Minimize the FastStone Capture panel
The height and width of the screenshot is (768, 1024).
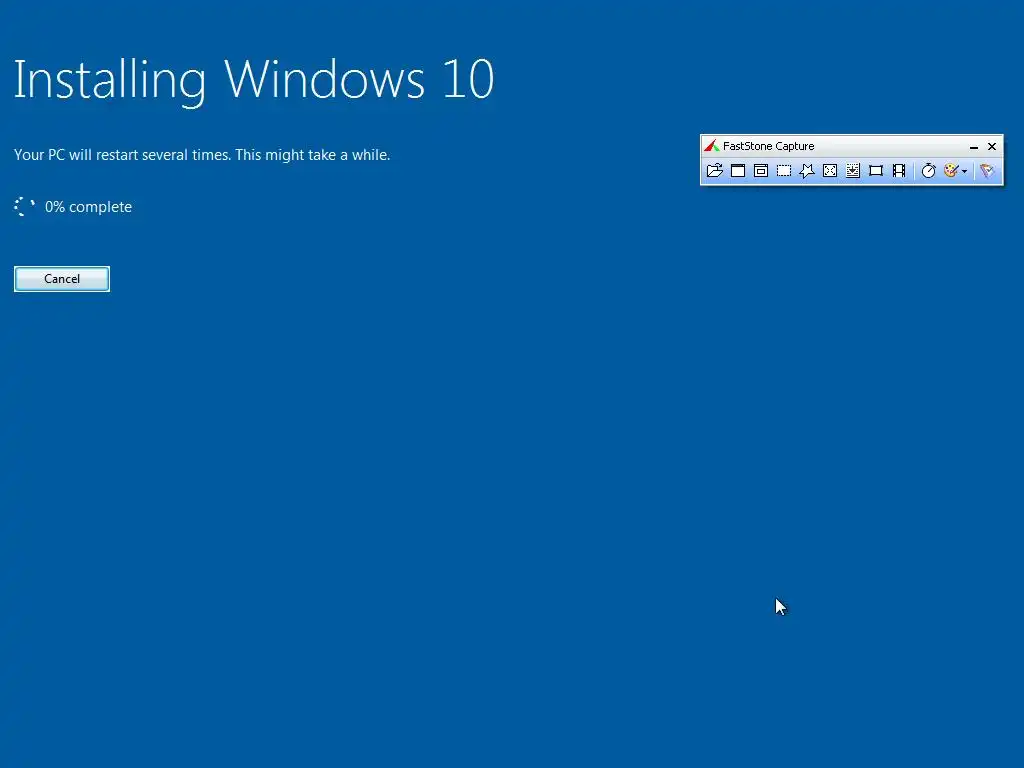point(974,146)
